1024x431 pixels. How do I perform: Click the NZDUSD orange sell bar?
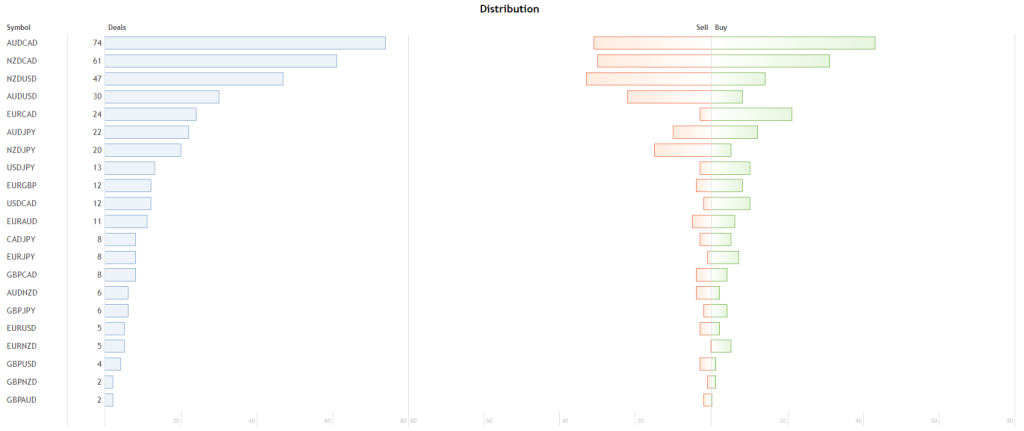pyautogui.click(x=648, y=79)
